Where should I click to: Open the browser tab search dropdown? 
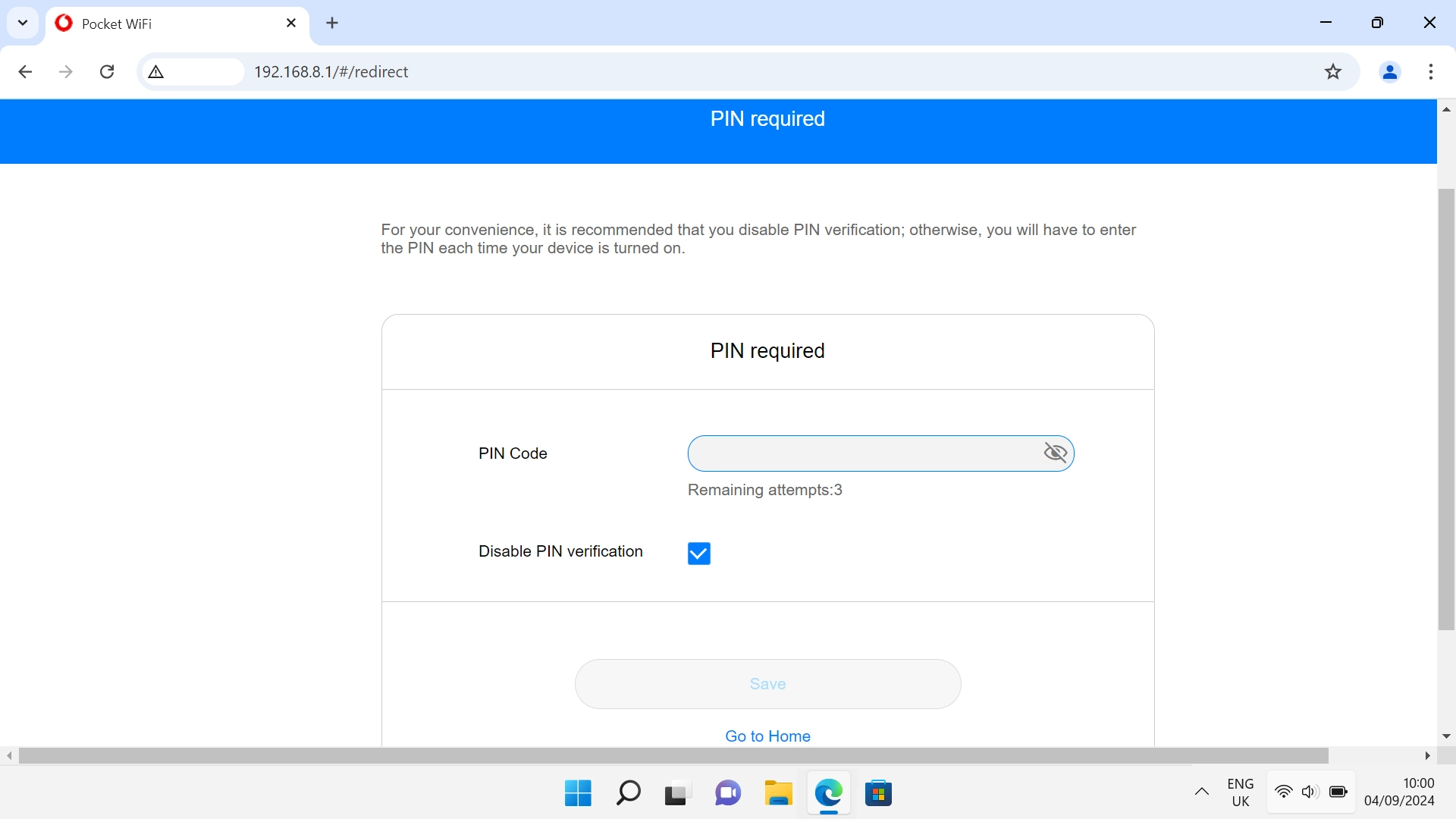[23, 23]
